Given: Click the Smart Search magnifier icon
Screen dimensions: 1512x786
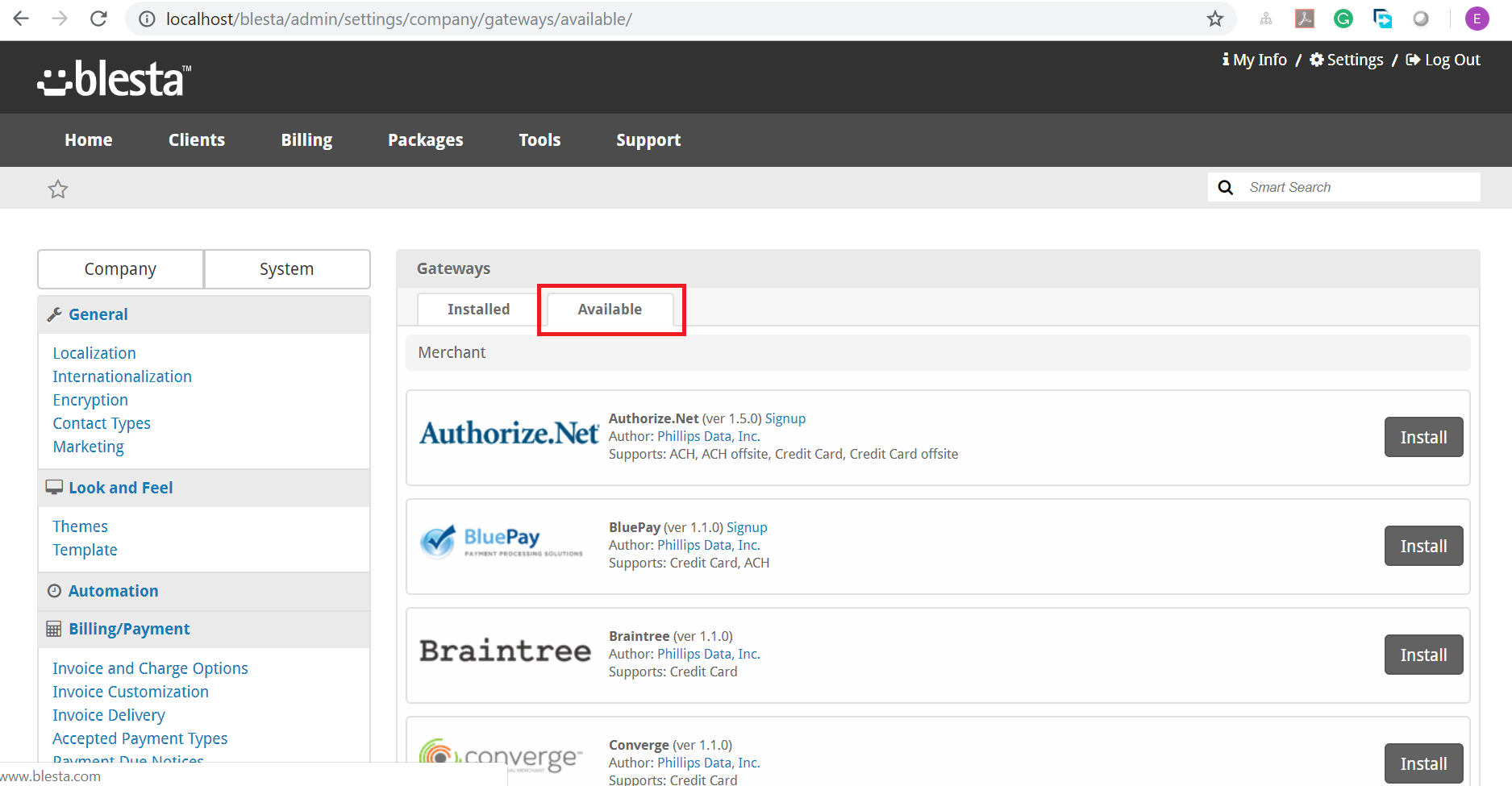Looking at the screenshot, I should pyautogui.click(x=1226, y=187).
